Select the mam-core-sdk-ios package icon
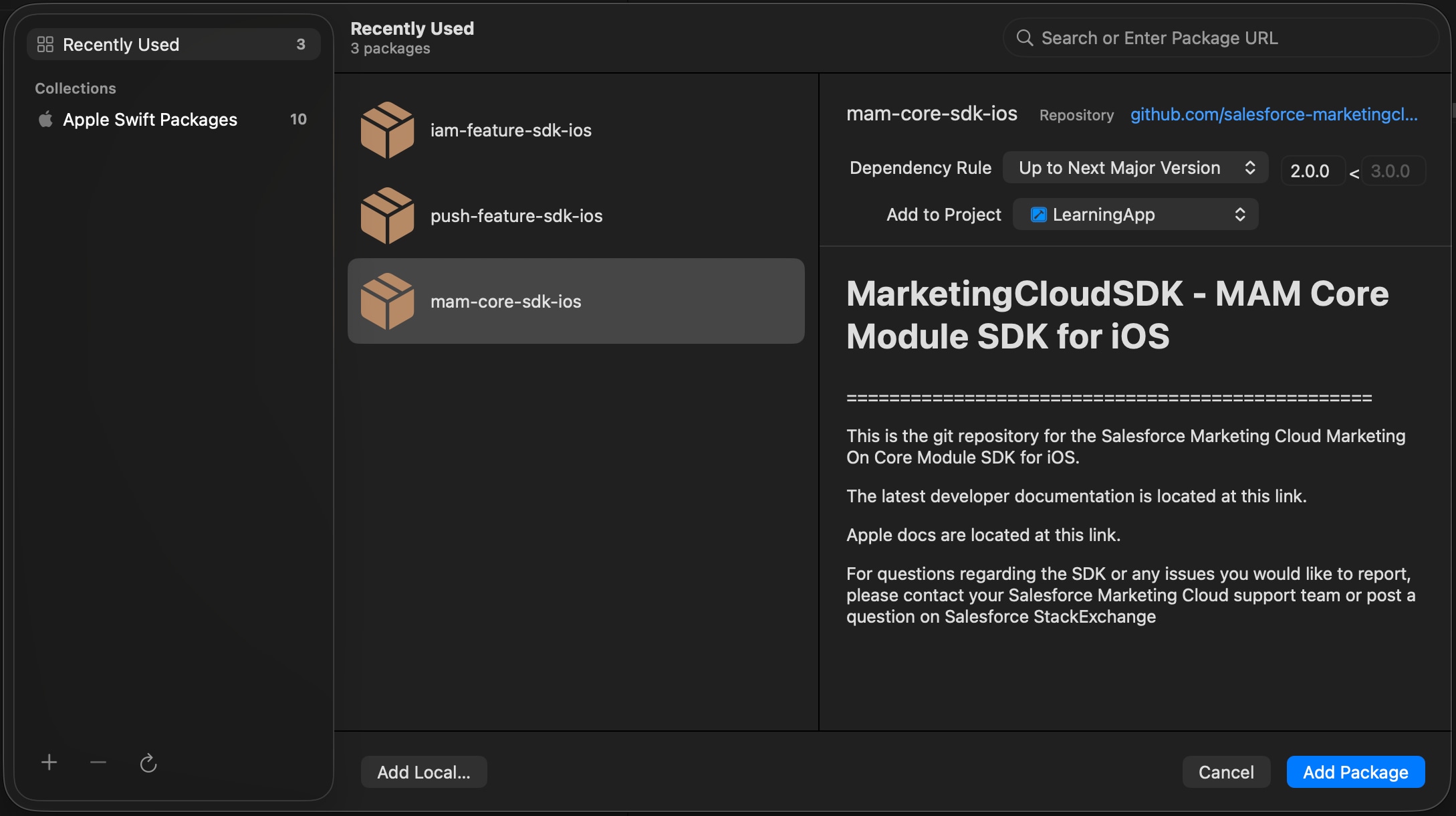Image resolution: width=1456 pixels, height=816 pixels. click(x=388, y=301)
